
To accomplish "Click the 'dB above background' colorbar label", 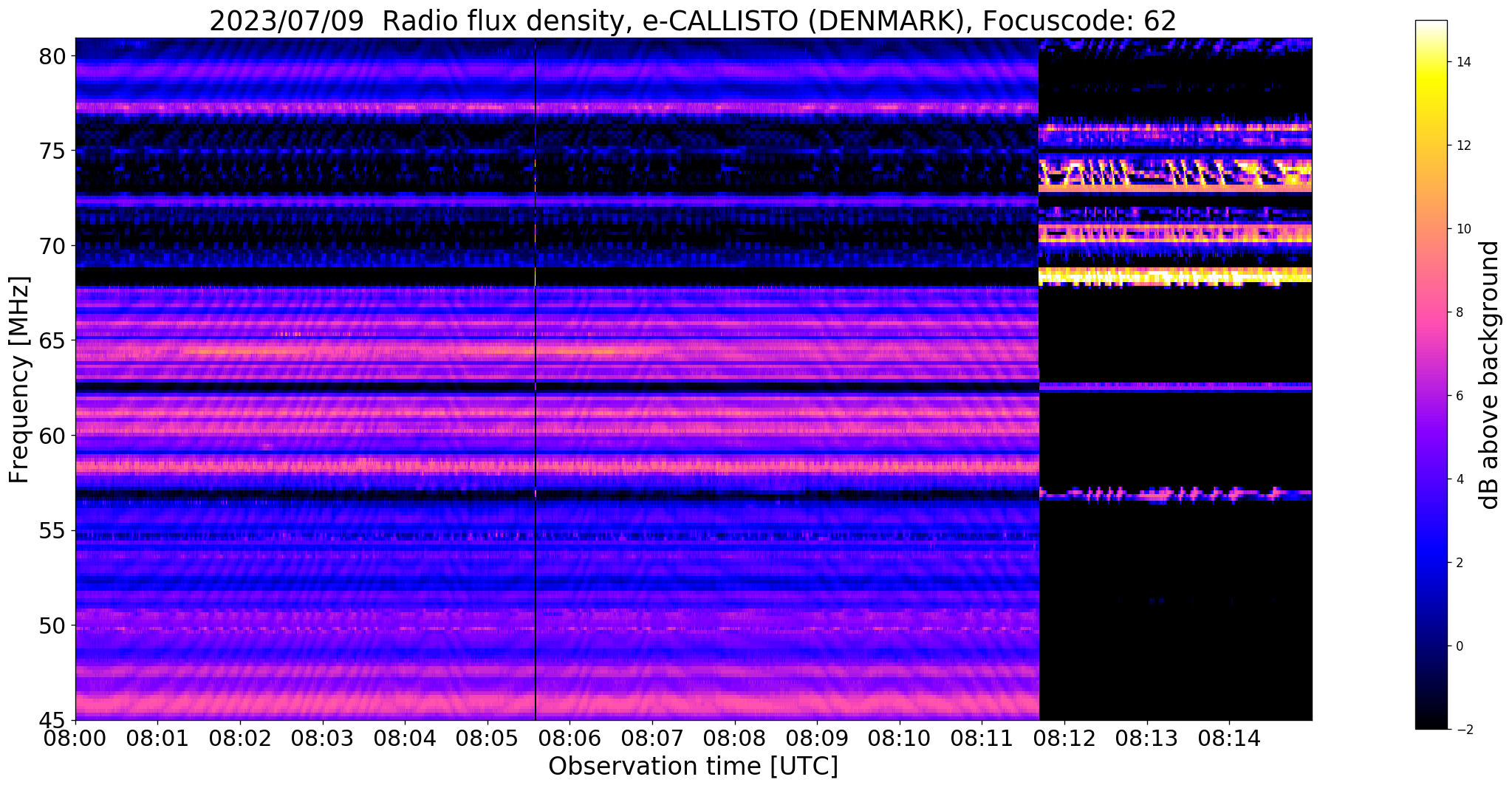I will click(x=1489, y=375).
